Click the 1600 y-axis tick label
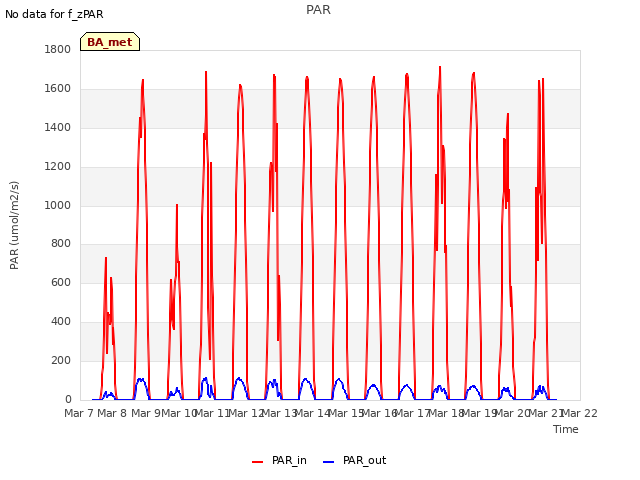This screenshot has height=480, width=640. click(x=58, y=89)
